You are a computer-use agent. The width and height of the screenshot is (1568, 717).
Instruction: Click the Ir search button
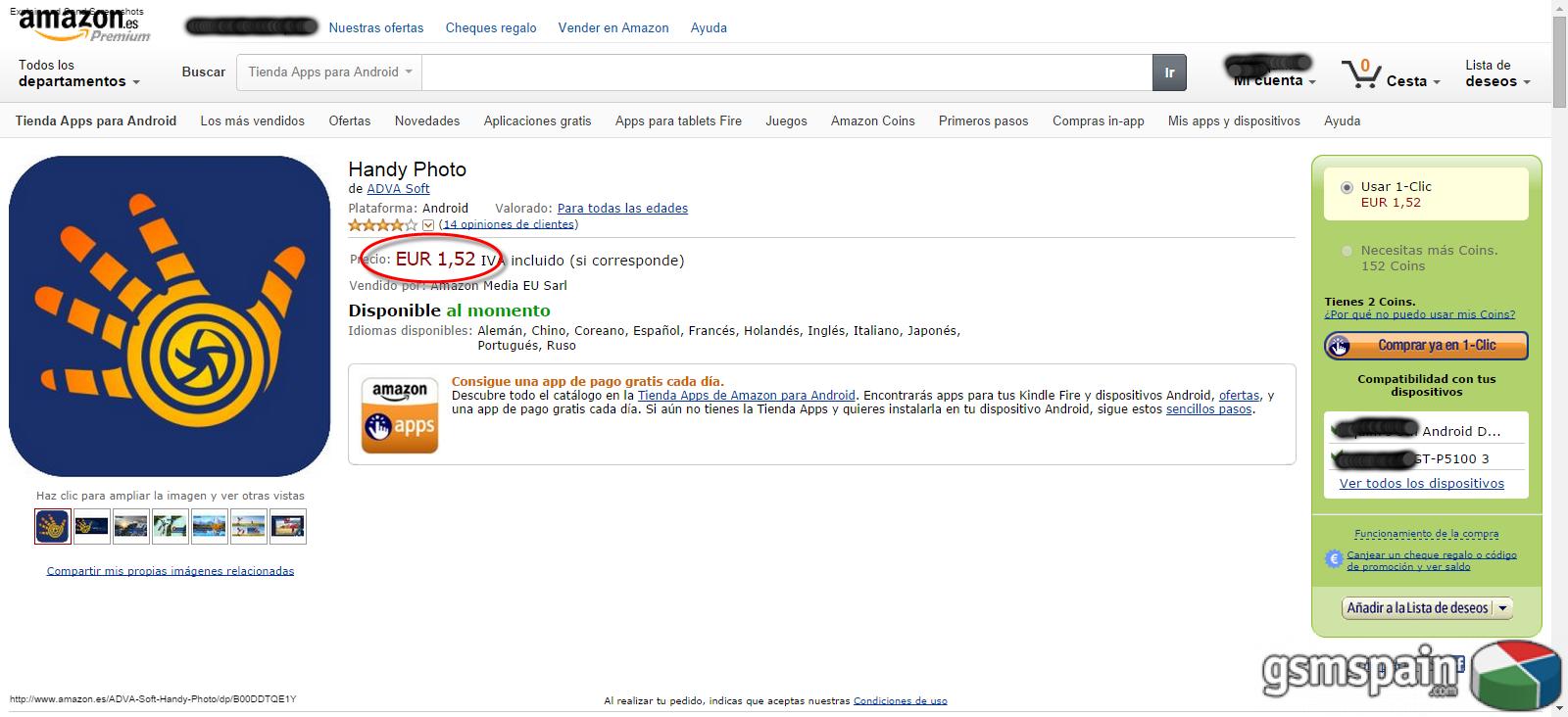pyautogui.click(x=1169, y=72)
